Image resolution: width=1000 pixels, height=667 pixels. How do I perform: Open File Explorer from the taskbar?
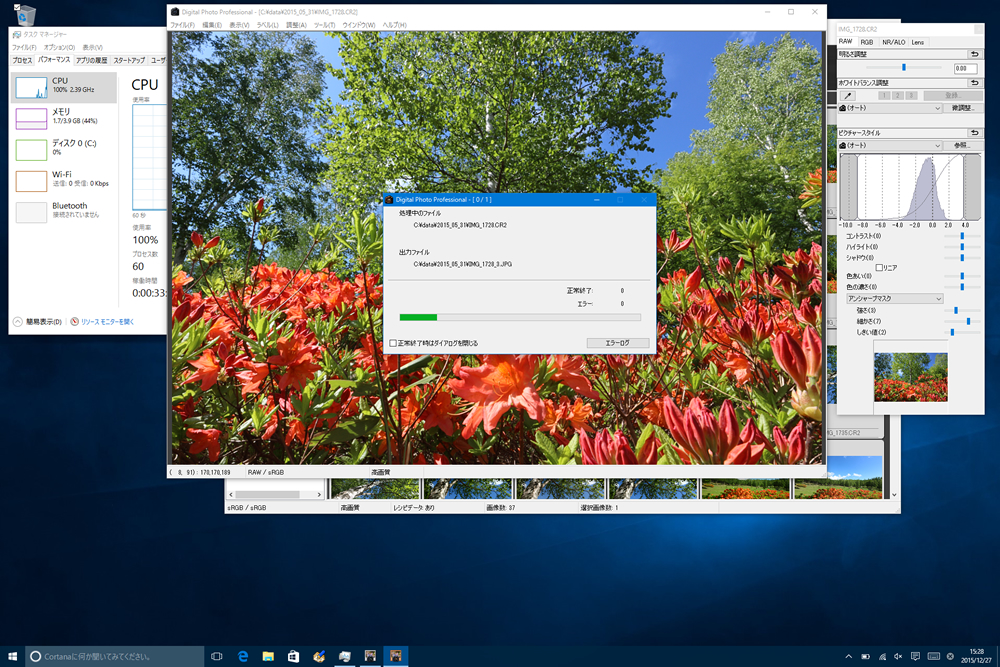pyautogui.click(x=268, y=656)
